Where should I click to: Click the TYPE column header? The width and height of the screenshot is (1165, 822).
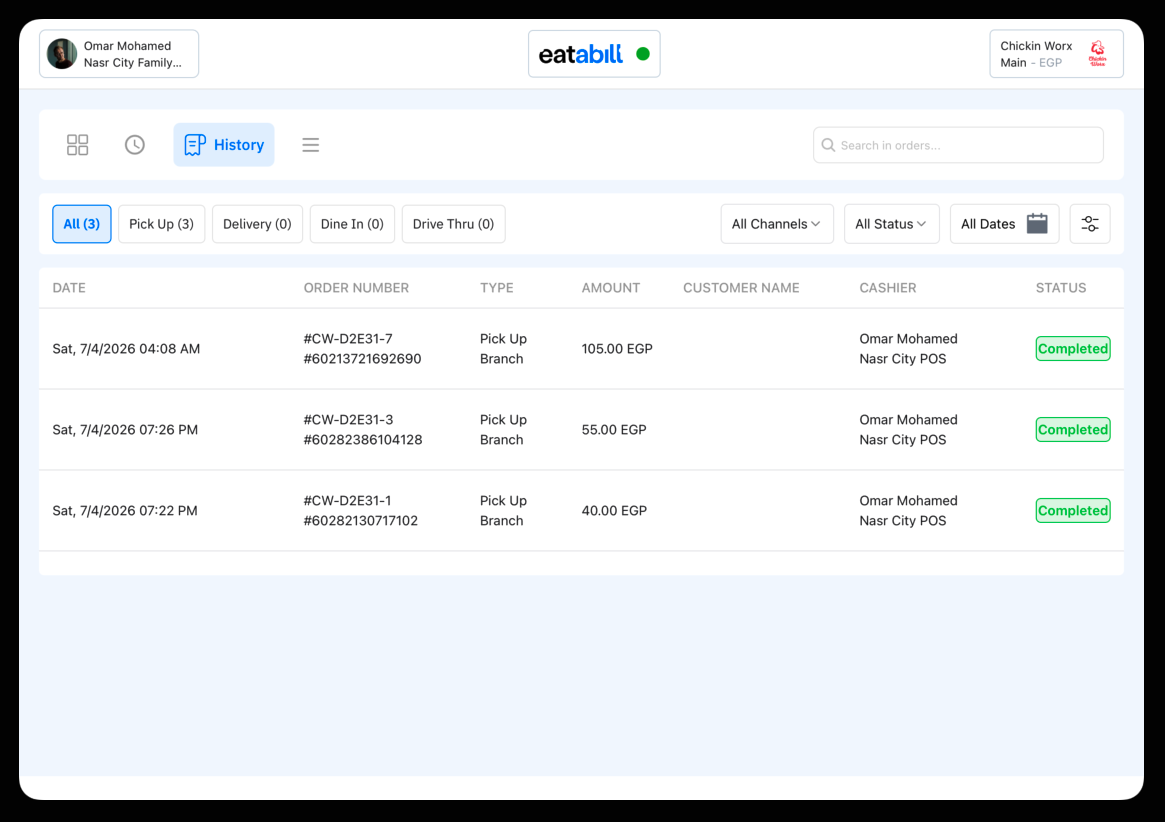coord(496,288)
